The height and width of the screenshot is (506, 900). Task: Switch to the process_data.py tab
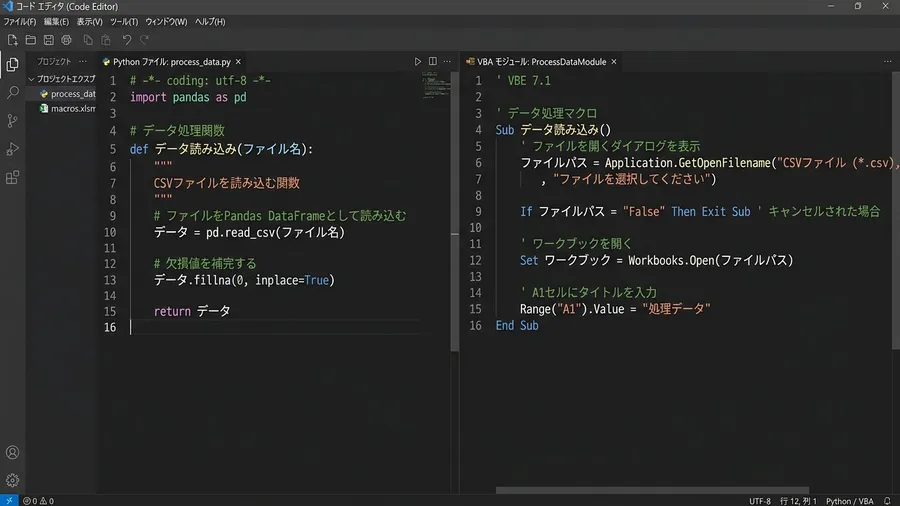point(172,61)
